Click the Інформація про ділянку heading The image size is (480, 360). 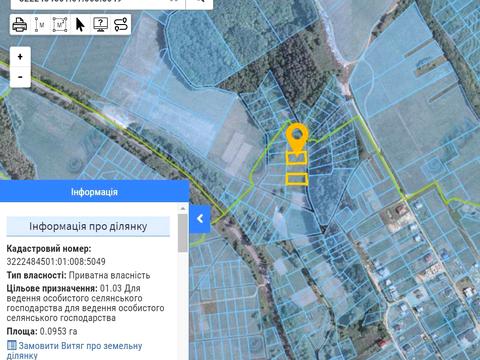[x=88, y=226]
